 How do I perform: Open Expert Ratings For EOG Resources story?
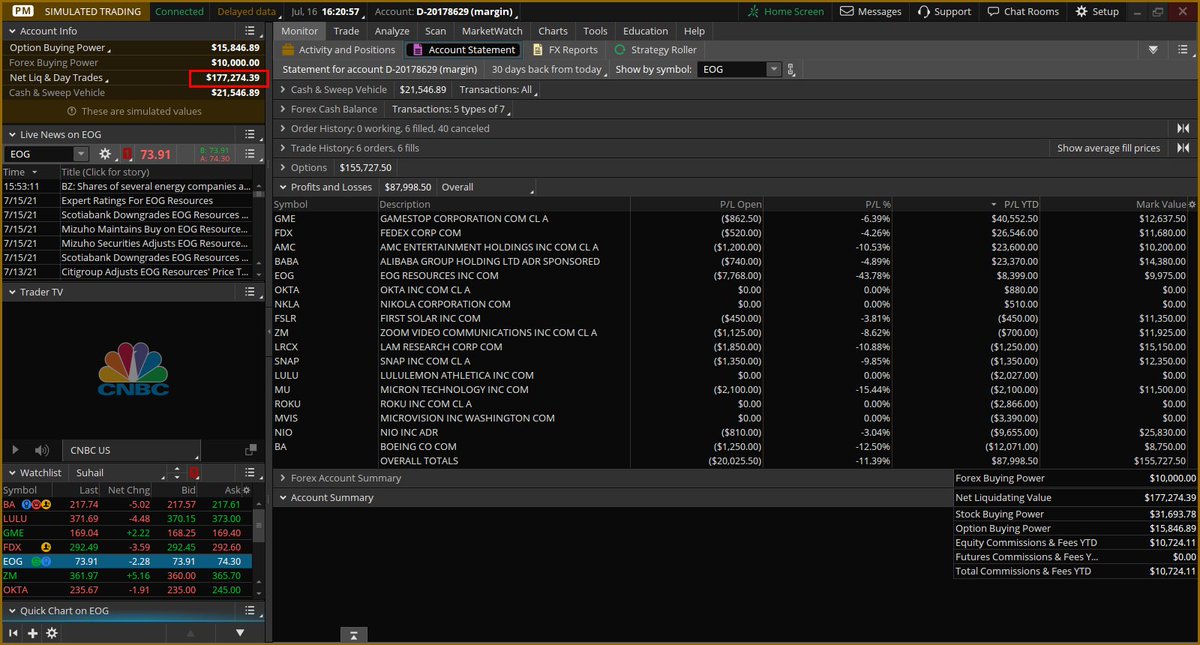(x=137, y=200)
